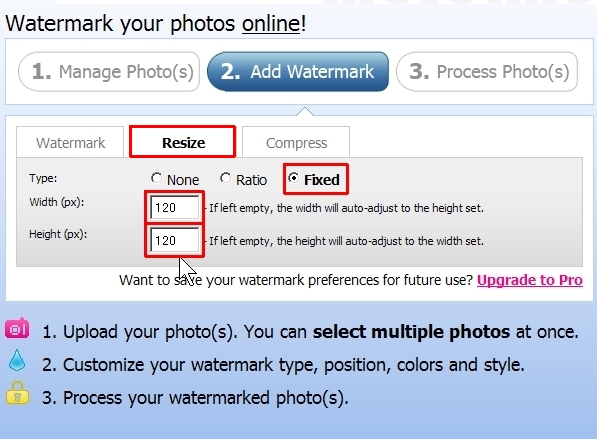
Task: Open the Upgrade to Pro link
Action: pos(530,280)
